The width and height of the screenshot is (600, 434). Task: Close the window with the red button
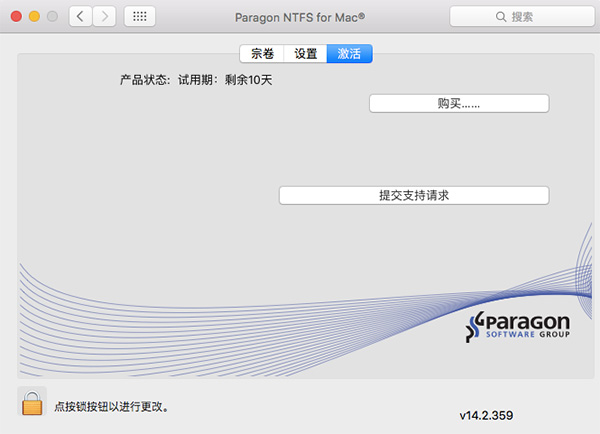click(x=16, y=16)
